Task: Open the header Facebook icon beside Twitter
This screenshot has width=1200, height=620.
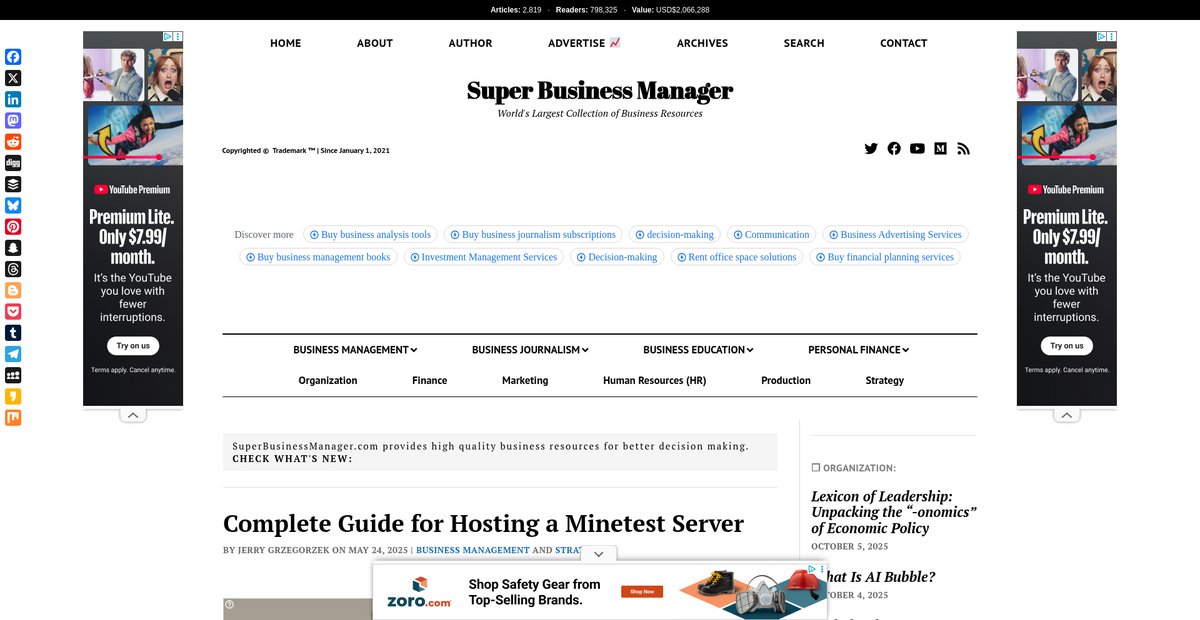Action: click(894, 148)
